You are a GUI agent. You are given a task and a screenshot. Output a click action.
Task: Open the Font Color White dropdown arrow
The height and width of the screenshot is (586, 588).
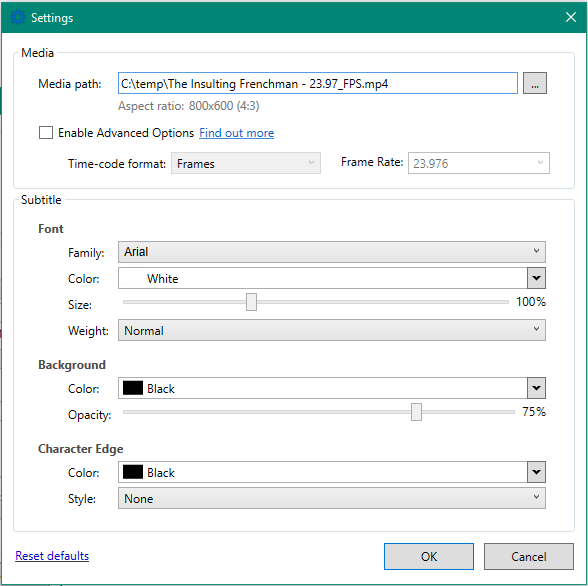(x=536, y=278)
